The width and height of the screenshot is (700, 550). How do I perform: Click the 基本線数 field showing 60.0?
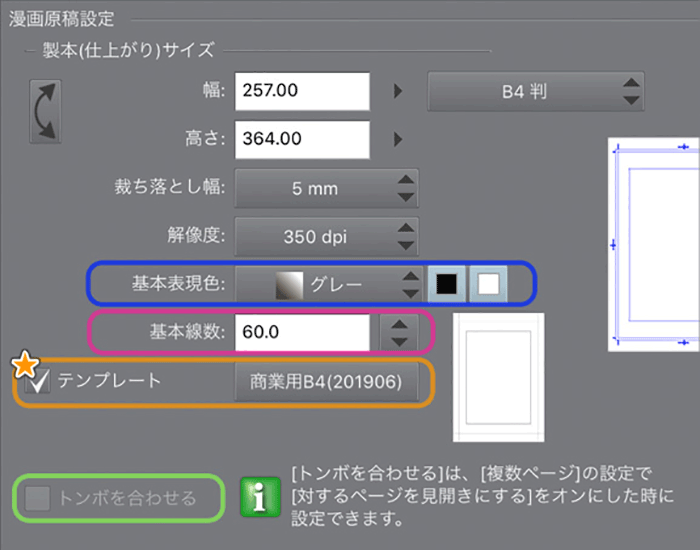point(302,333)
